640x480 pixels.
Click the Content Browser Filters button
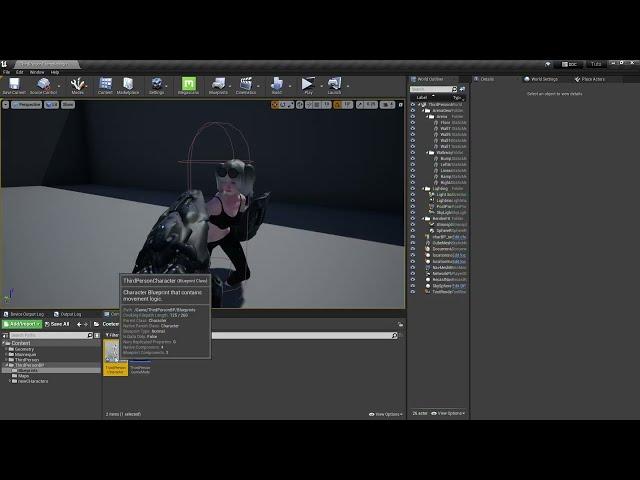112,335
